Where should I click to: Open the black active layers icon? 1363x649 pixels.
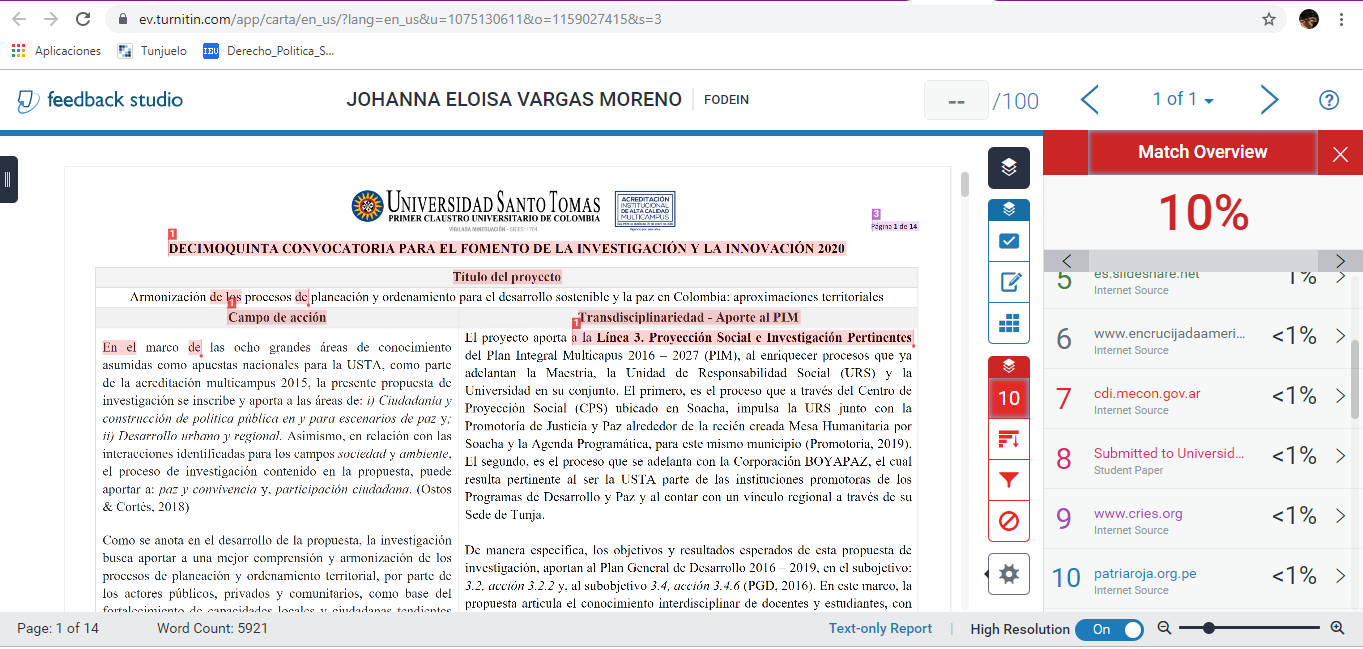point(1009,168)
